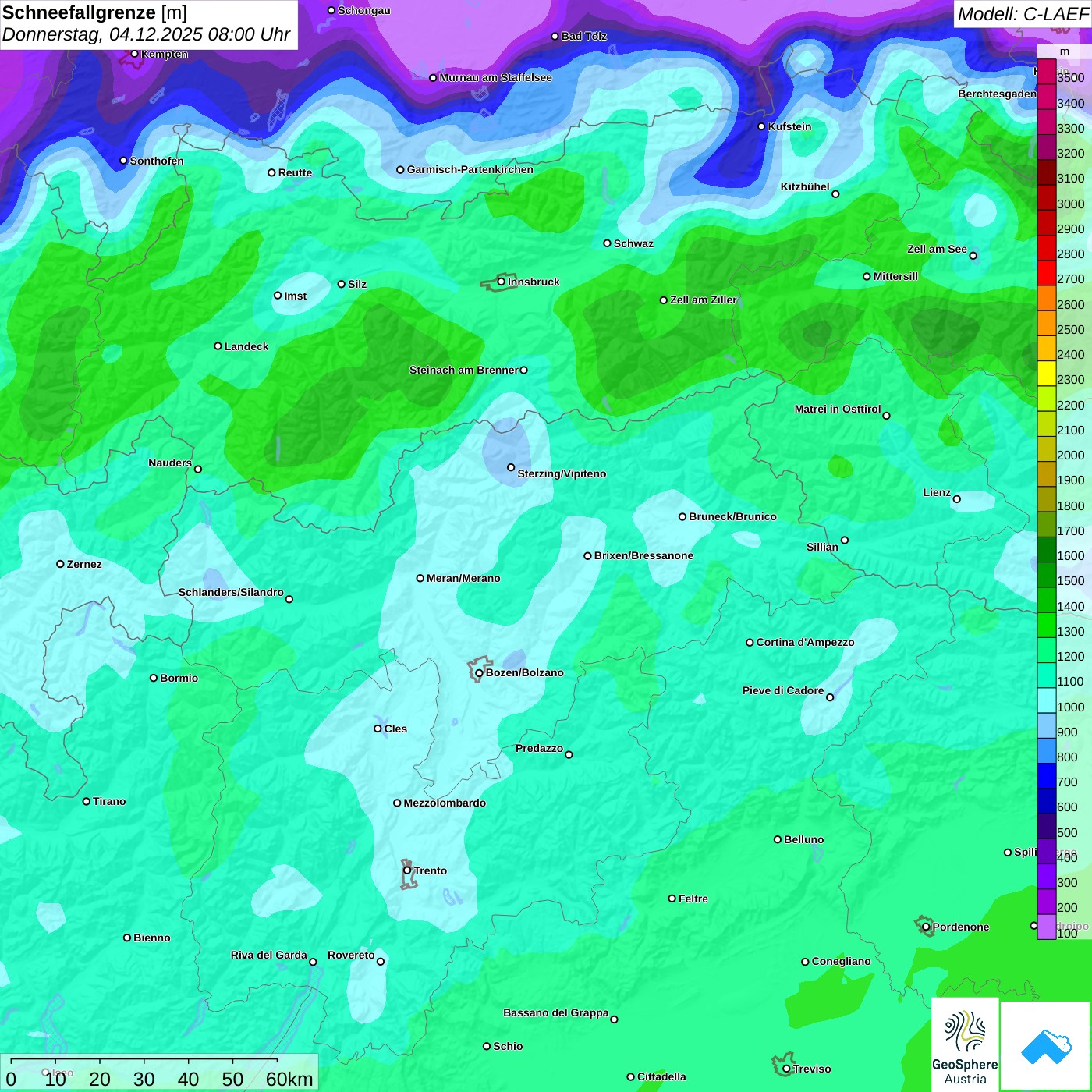Click the Murnau am Staffelsee label
The width and height of the screenshot is (1092, 1092).
pos(495,77)
